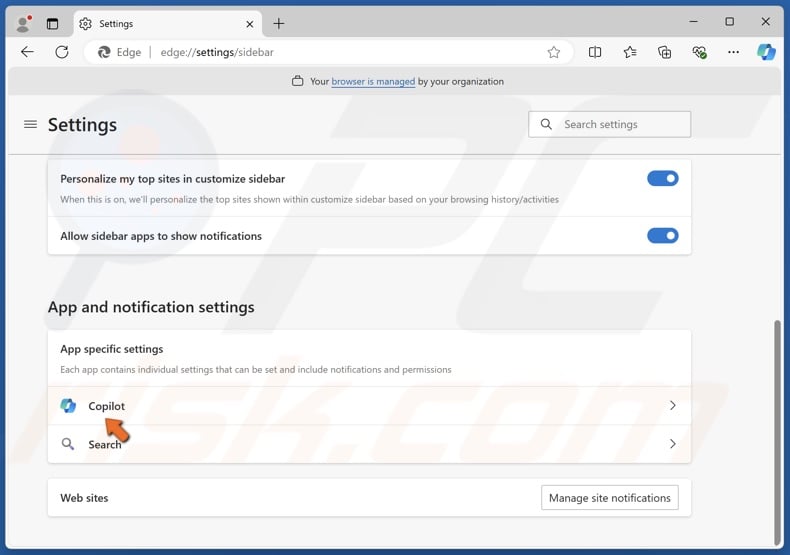Click 'Web sites' label
The image size is (790, 555).
click(84, 498)
